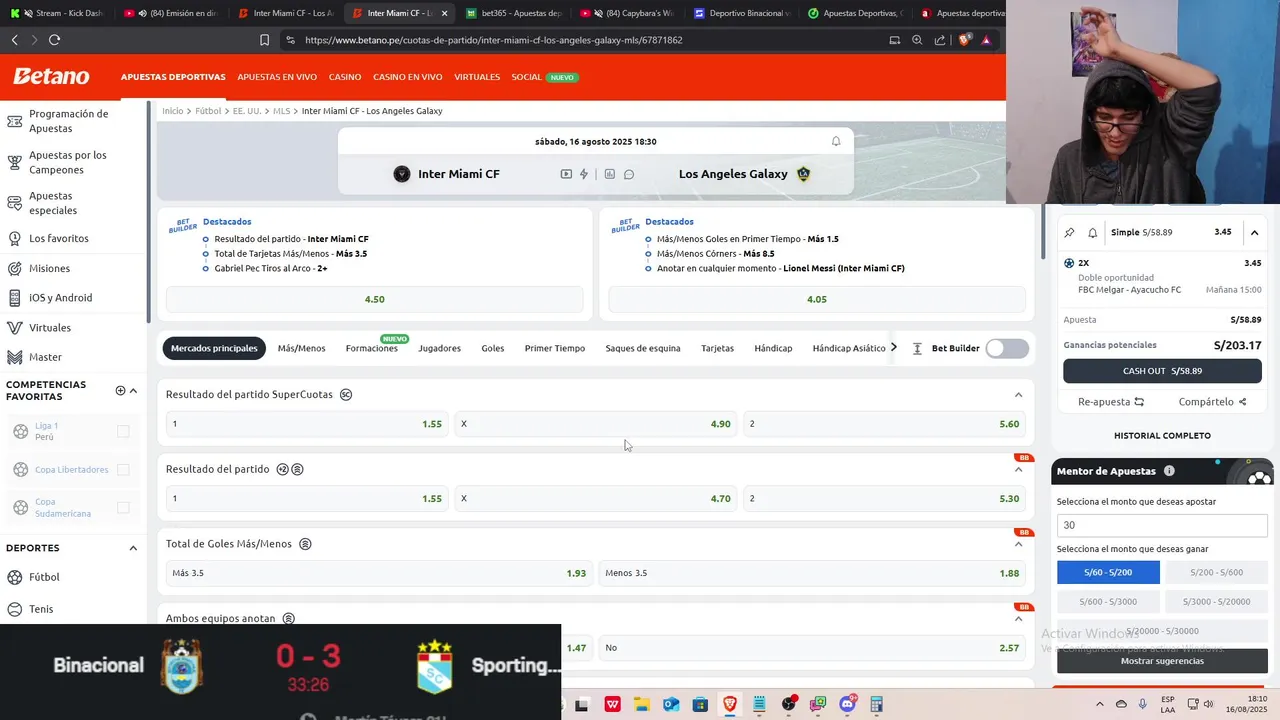Click the Re-apuesta button

(x=1111, y=402)
